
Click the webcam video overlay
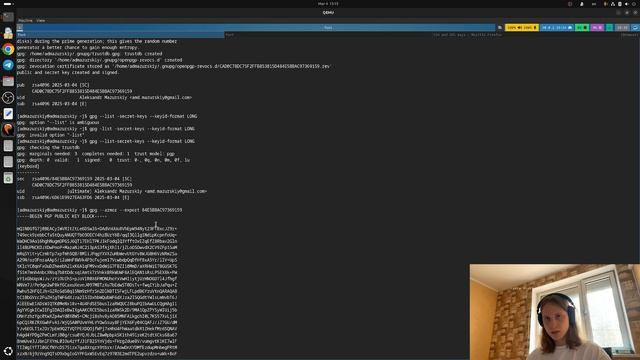click(x=555, y=312)
